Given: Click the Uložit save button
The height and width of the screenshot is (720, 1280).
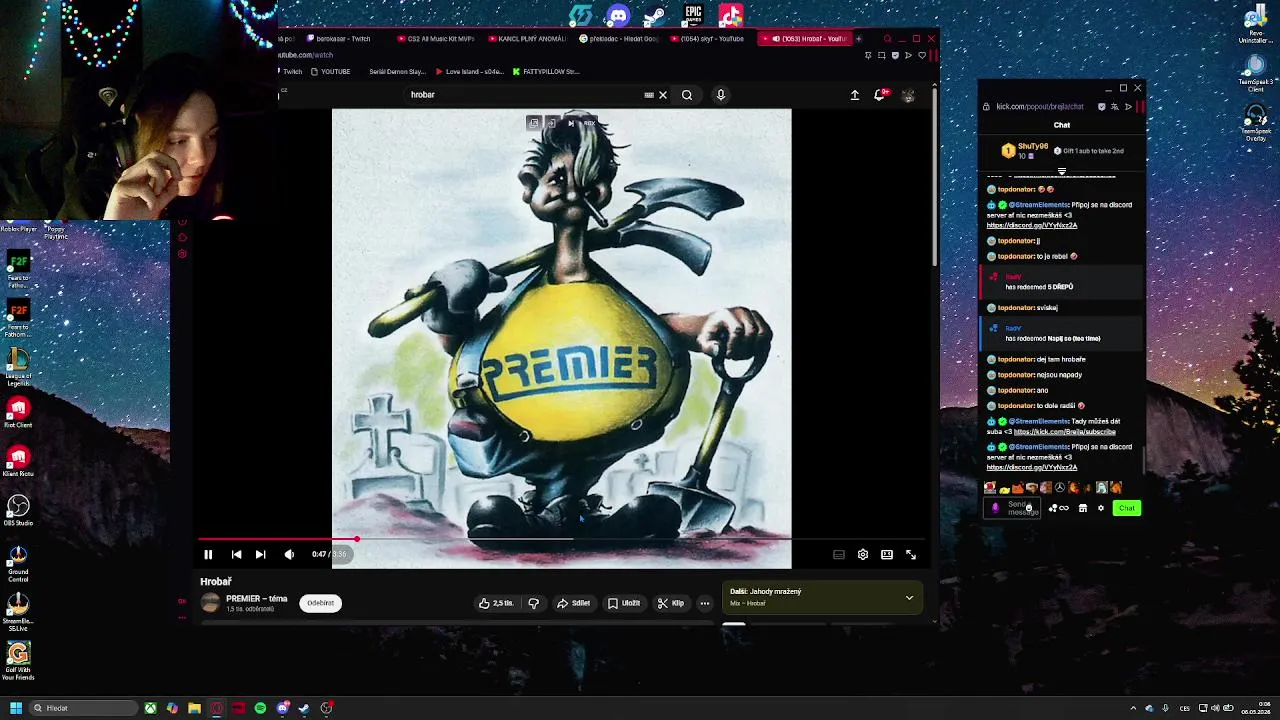Looking at the screenshot, I should coord(624,603).
